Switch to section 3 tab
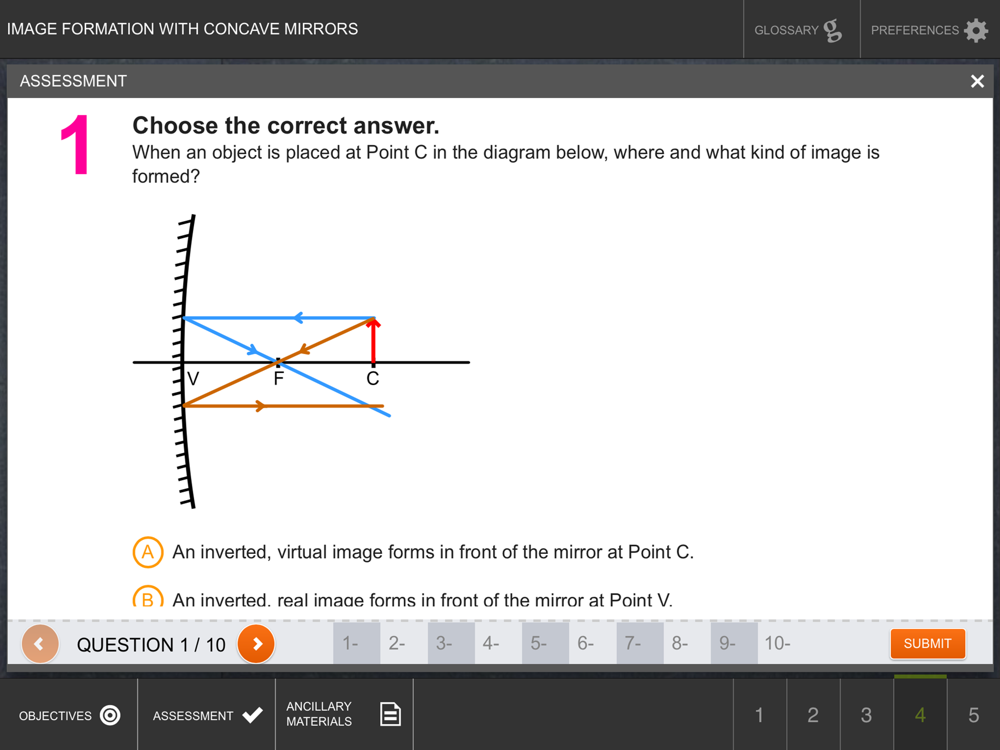The image size is (1000, 750). pyautogui.click(x=866, y=714)
